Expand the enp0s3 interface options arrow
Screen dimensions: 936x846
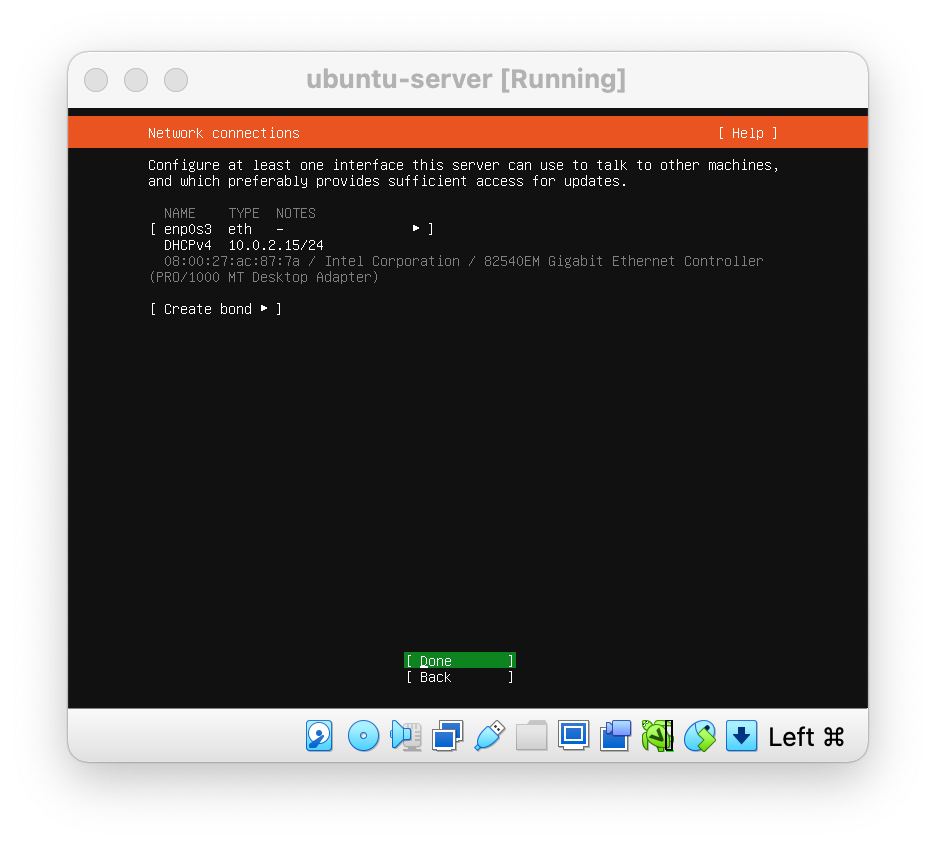click(x=416, y=229)
